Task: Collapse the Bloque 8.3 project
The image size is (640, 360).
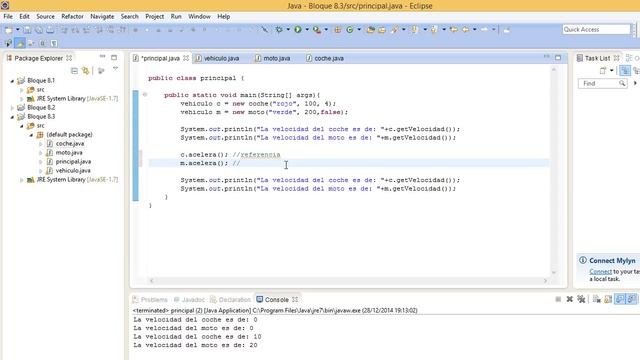Action: [x=12, y=117]
